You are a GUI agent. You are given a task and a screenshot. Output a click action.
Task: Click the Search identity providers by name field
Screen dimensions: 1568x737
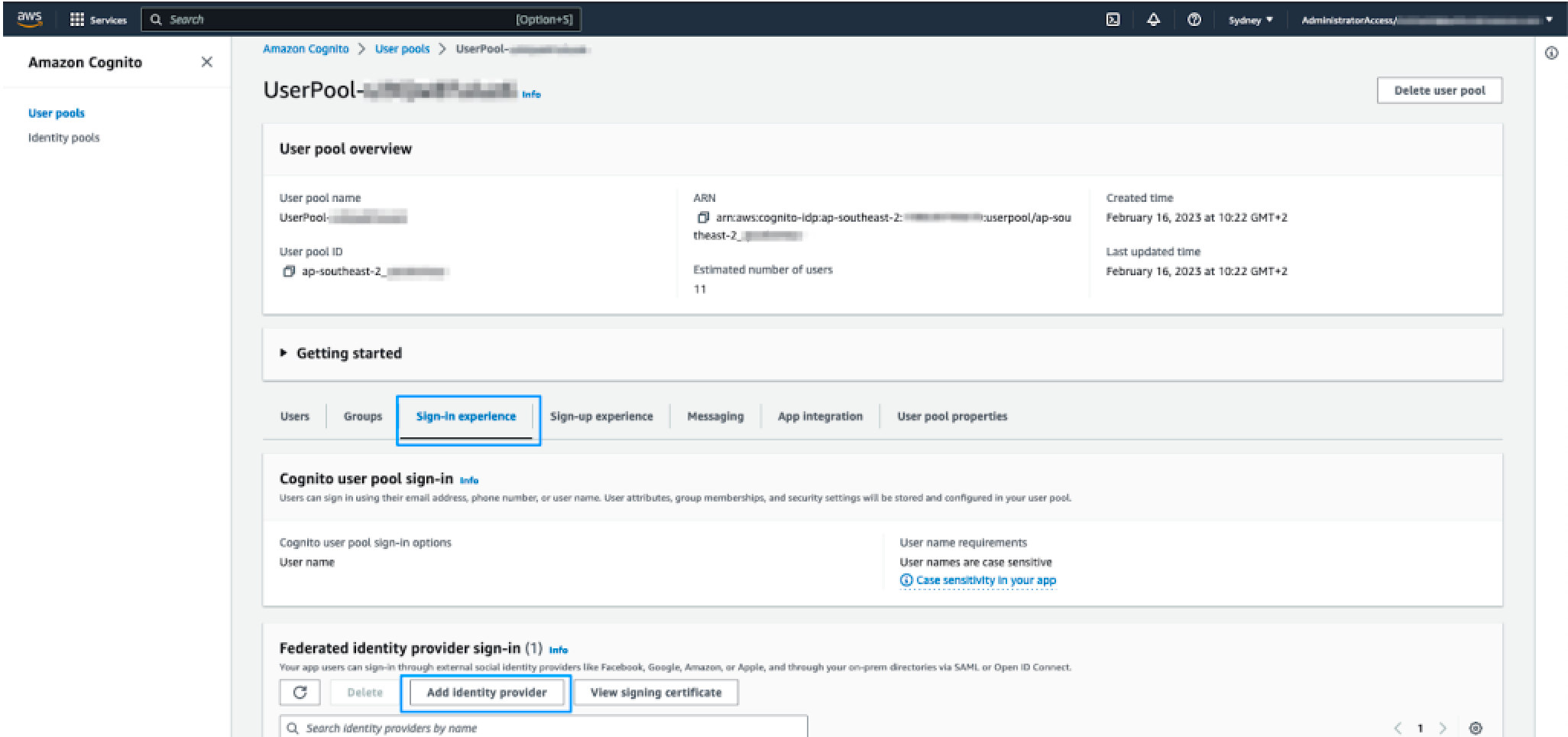(x=543, y=728)
